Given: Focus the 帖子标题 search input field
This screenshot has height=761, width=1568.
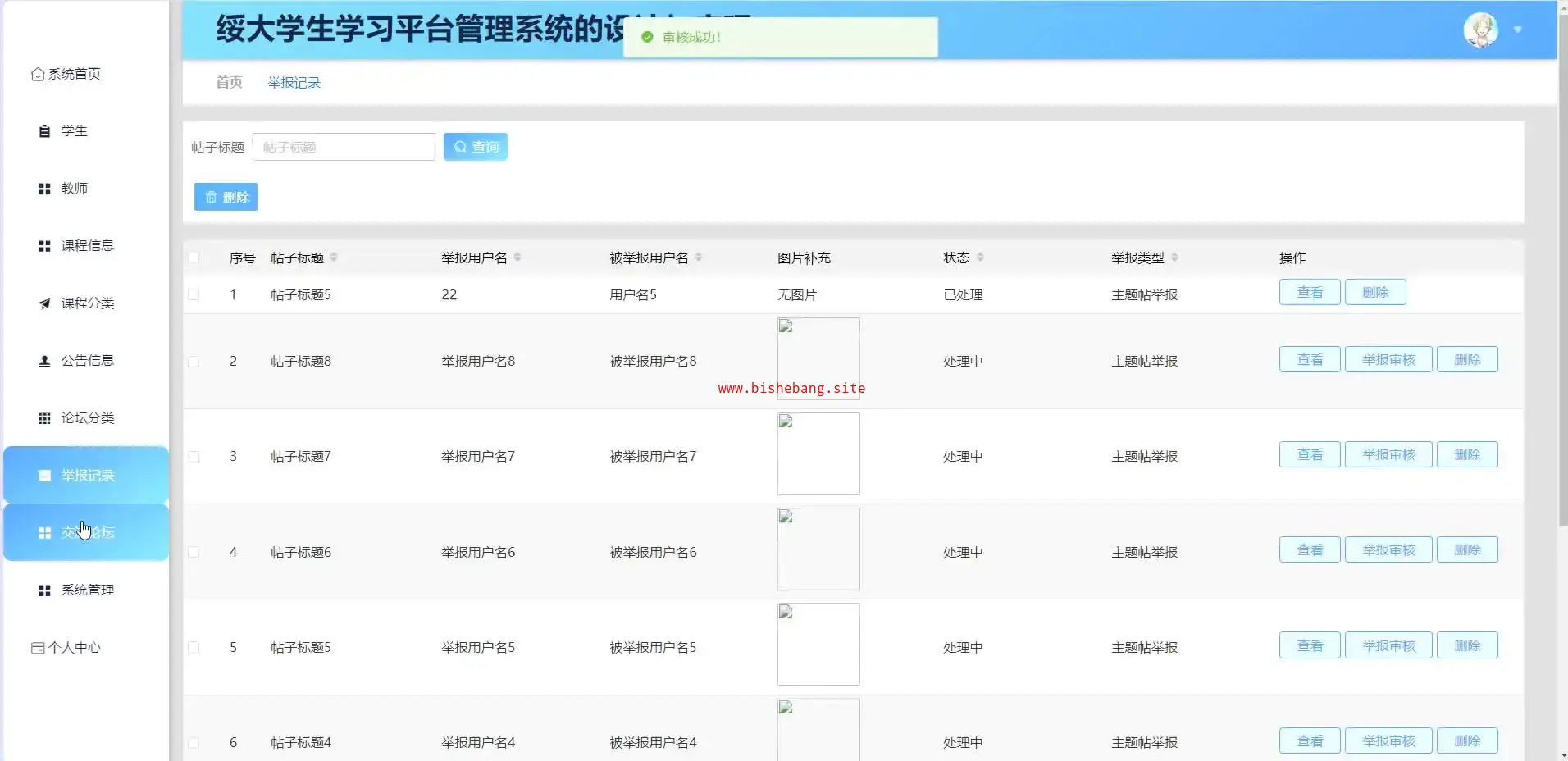Looking at the screenshot, I should [344, 148].
